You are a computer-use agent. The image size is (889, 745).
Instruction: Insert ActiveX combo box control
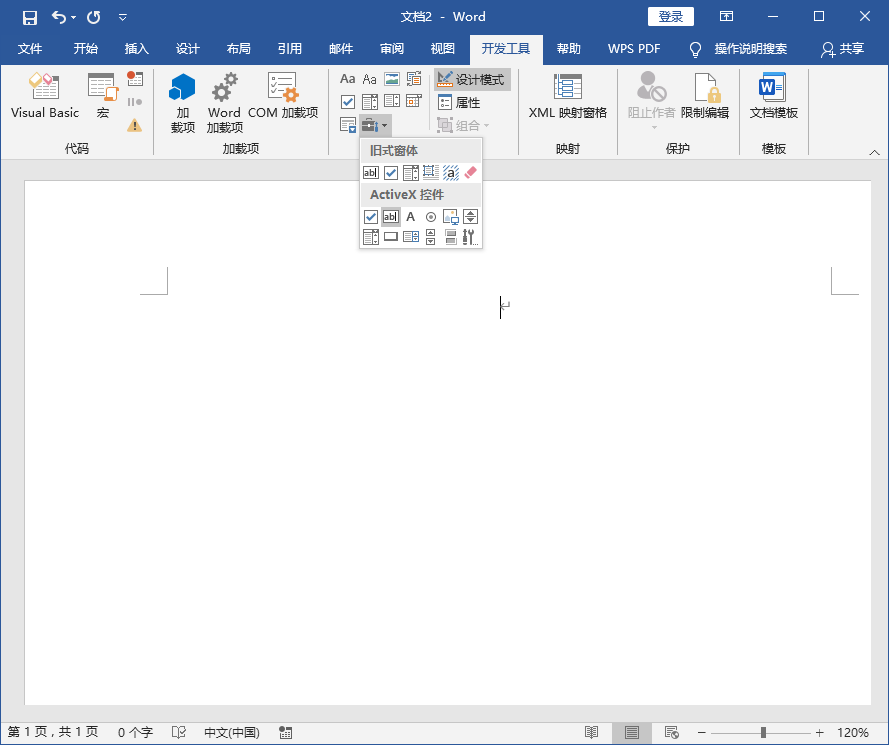click(x=371, y=237)
